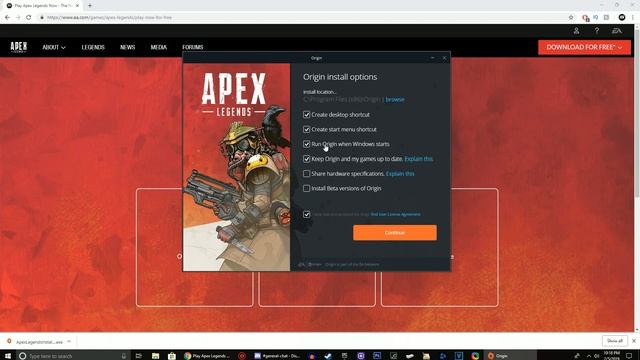The width and height of the screenshot is (640, 360).
Task: Open the LEGENDS nav item
Action: click(x=93, y=47)
